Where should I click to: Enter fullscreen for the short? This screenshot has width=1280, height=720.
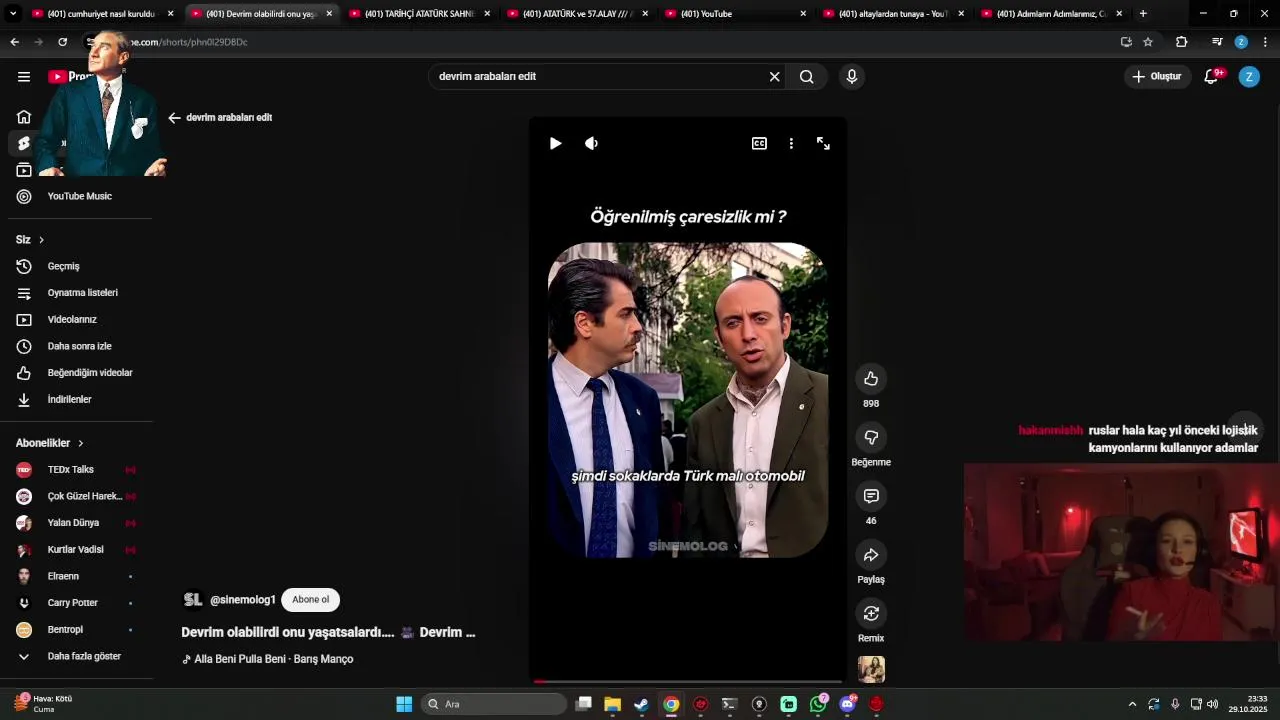[823, 143]
